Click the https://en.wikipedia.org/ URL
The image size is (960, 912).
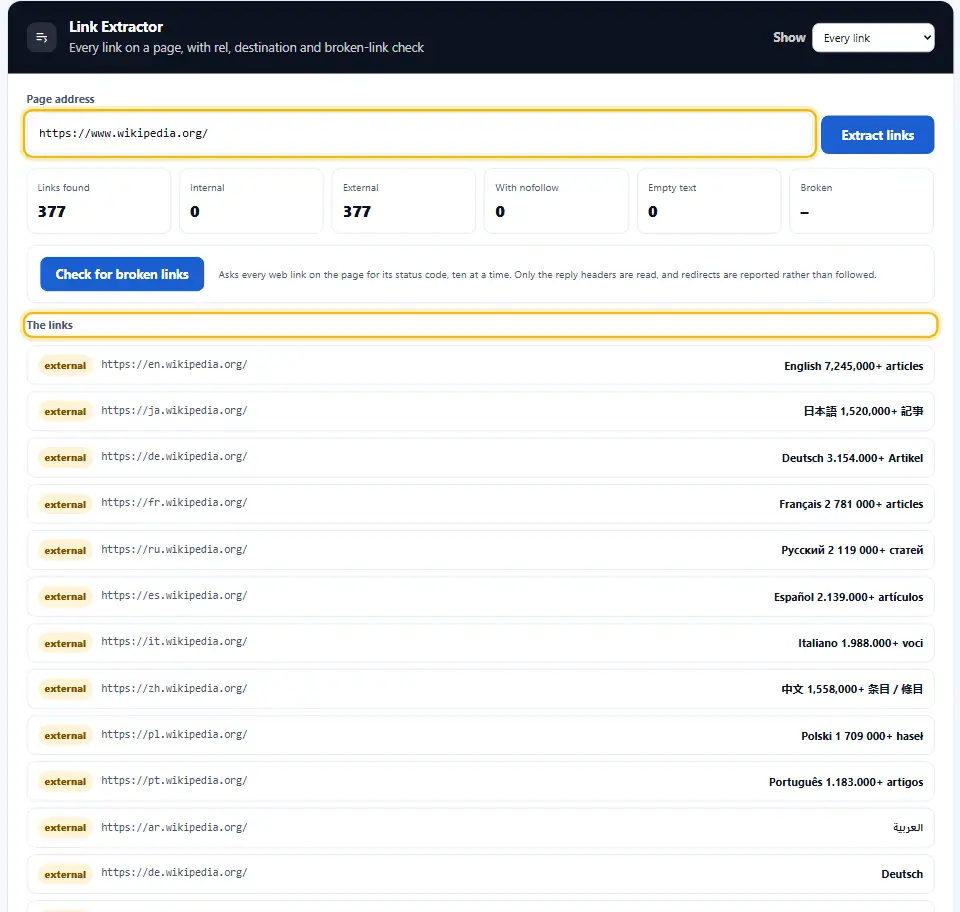pos(174,365)
